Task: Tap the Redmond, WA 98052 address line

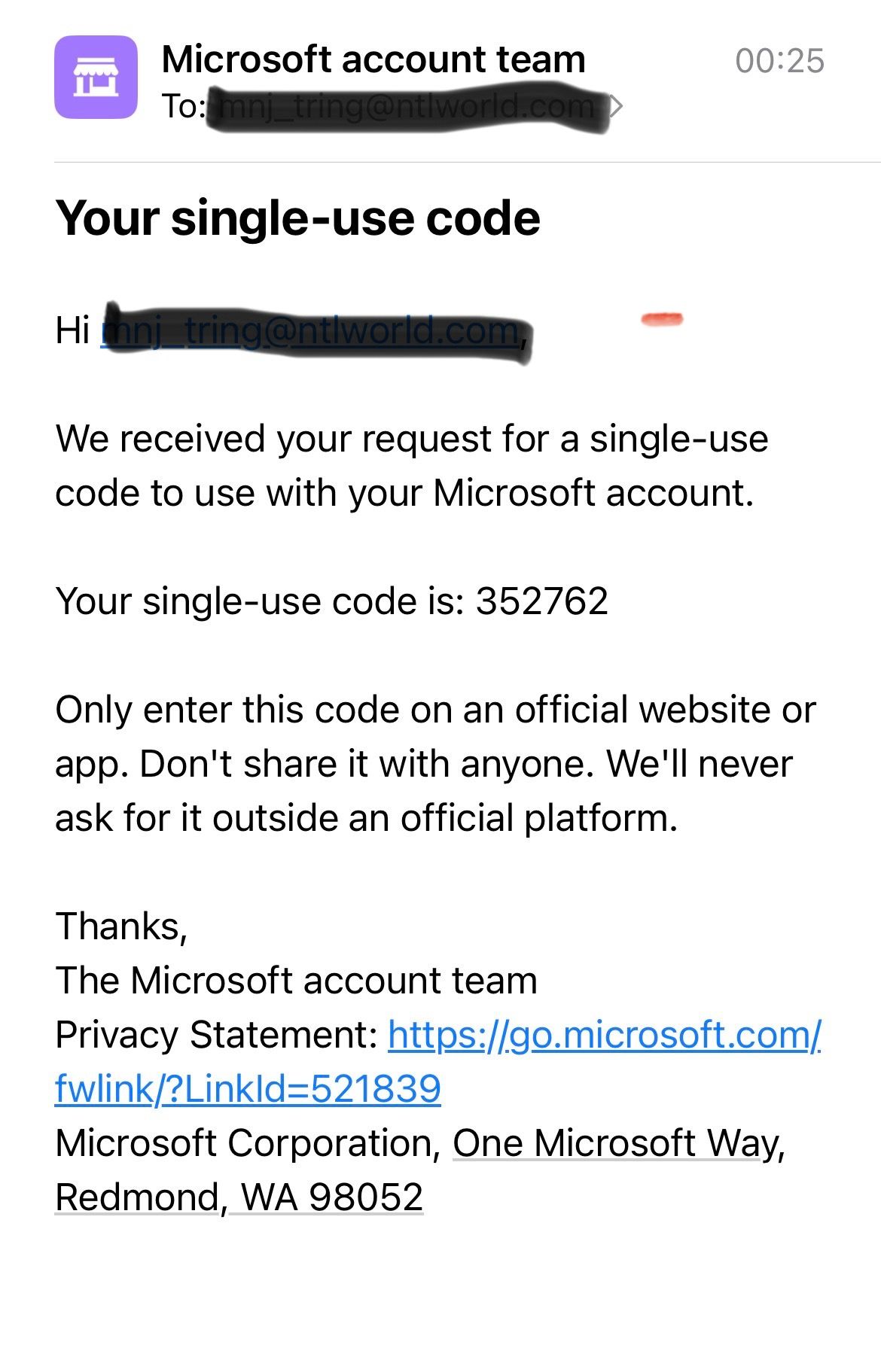Action: pyautogui.click(x=239, y=1197)
